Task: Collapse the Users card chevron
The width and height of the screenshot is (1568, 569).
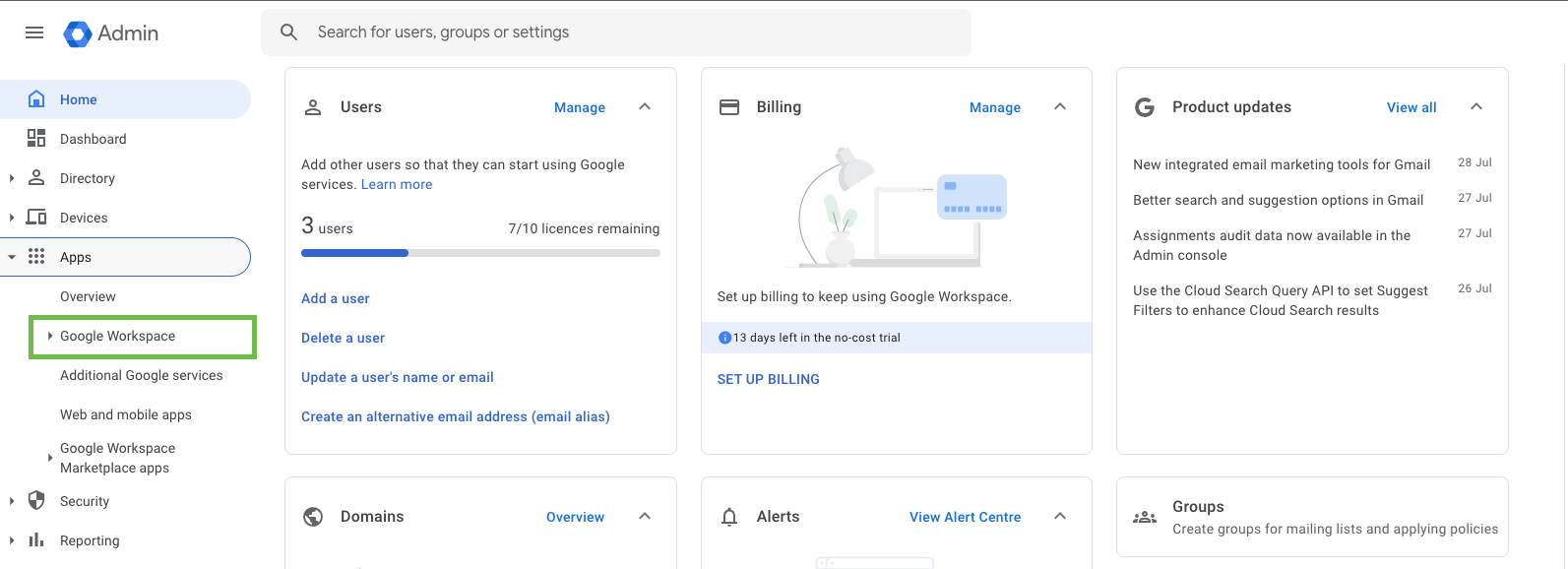Action: pyautogui.click(x=645, y=106)
